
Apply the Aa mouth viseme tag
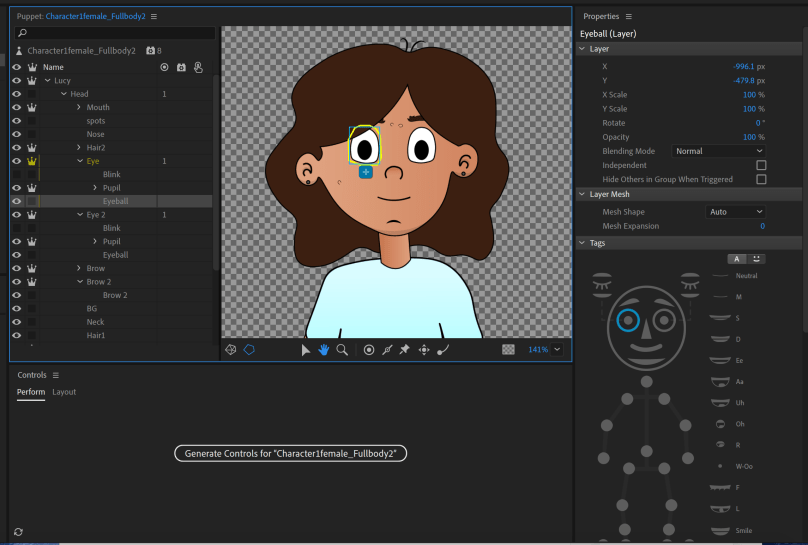click(x=727, y=382)
